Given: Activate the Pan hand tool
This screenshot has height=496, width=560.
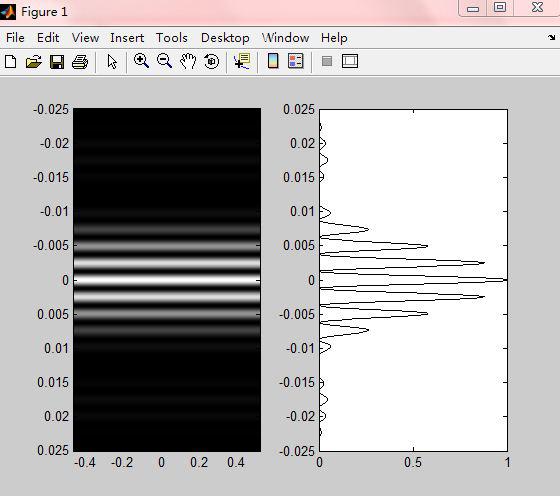Looking at the screenshot, I should [188, 61].
